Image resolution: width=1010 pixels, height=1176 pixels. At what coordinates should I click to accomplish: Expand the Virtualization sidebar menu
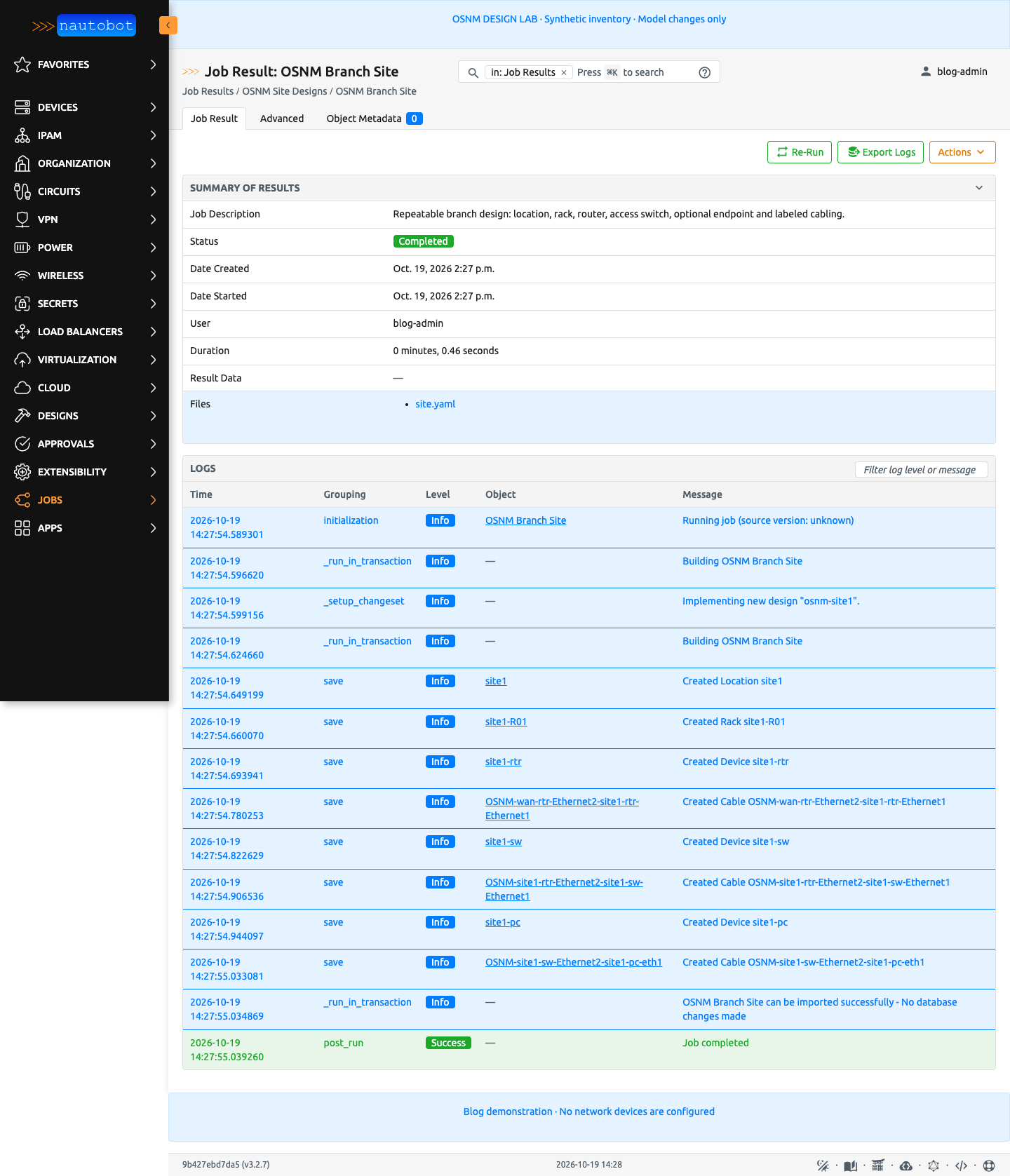tap(84, 360)
